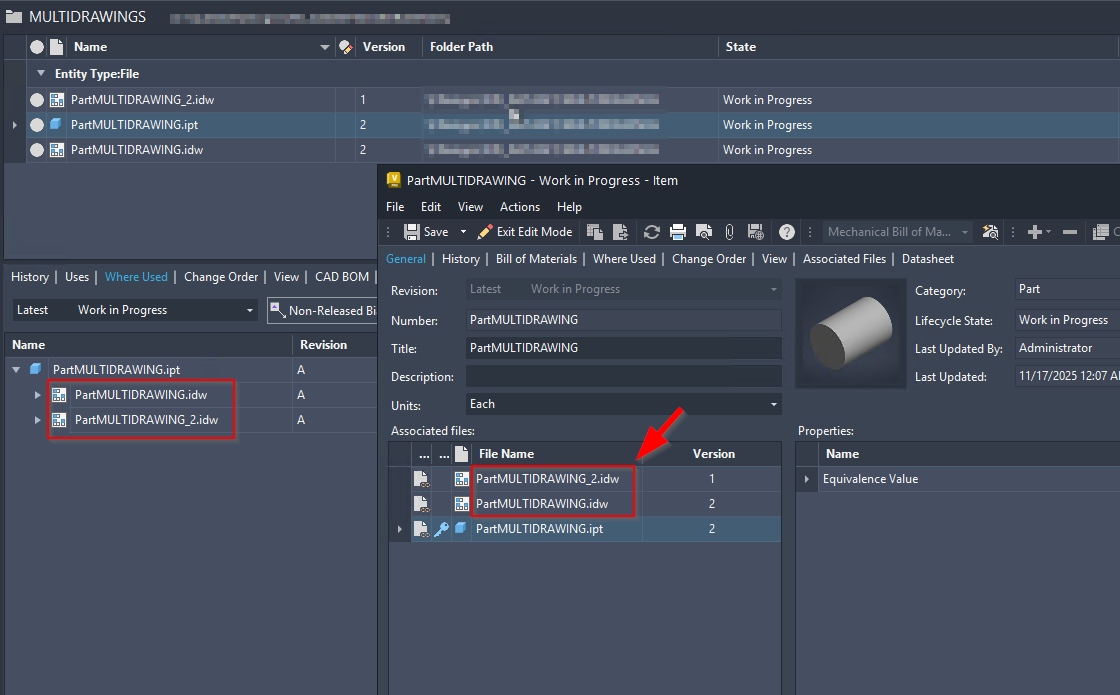Toggle the status circle for PartMULTIDRAWING.idw in list

coord(37,150)
